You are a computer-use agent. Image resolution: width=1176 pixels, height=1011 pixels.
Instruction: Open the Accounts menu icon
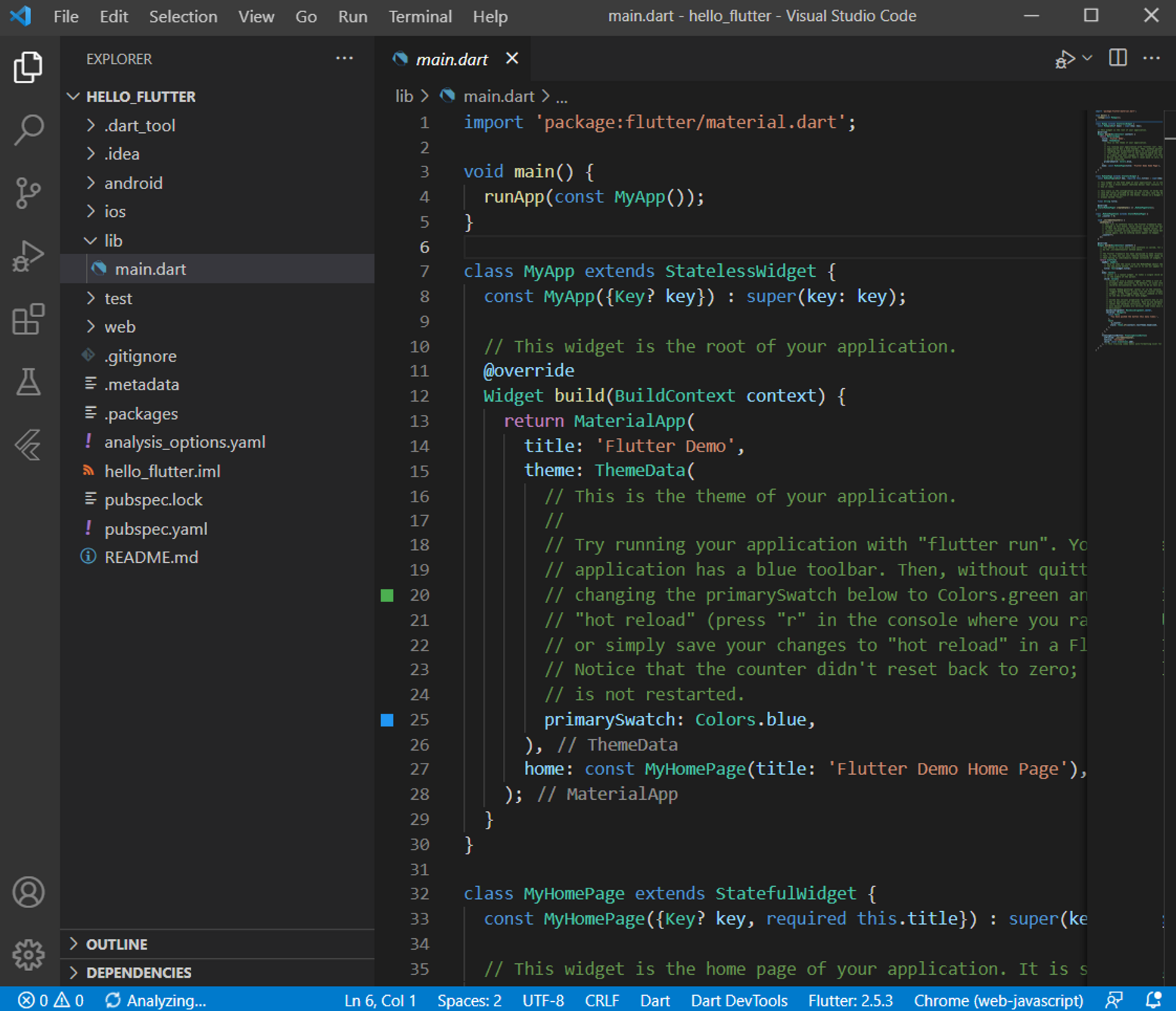(28, 892)
